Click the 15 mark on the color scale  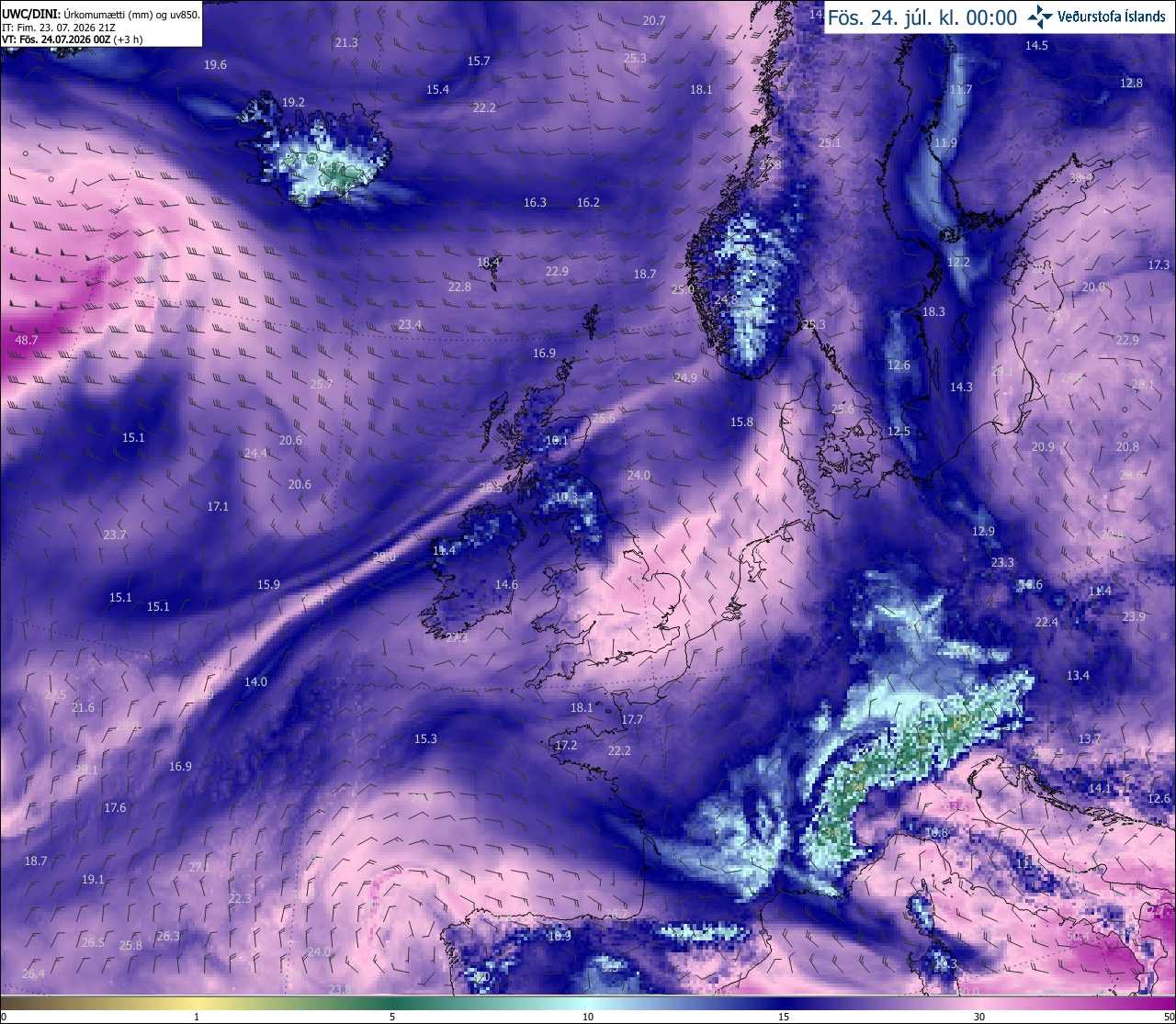click(784, 1017)
